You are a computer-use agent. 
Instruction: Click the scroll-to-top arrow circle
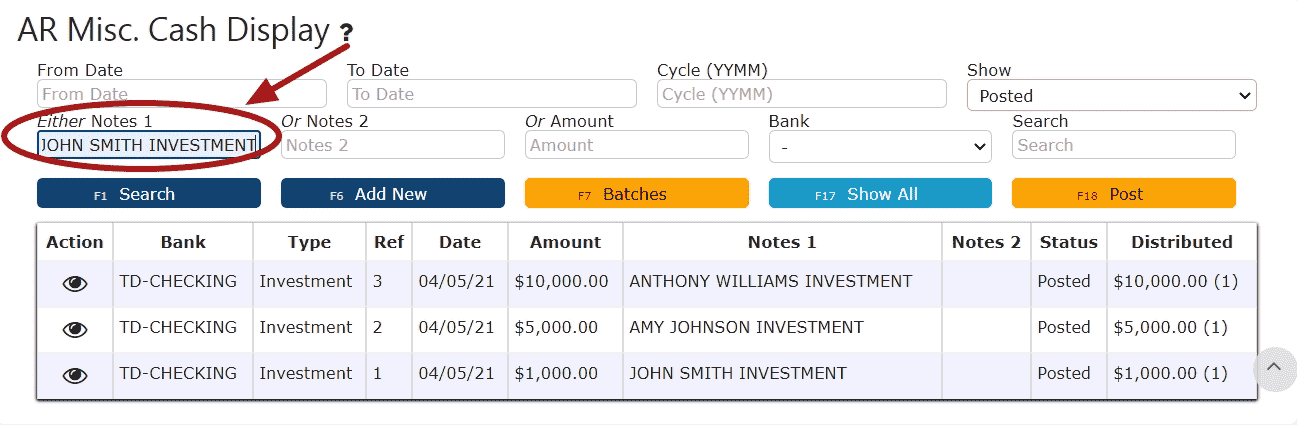pos(1273,367)
